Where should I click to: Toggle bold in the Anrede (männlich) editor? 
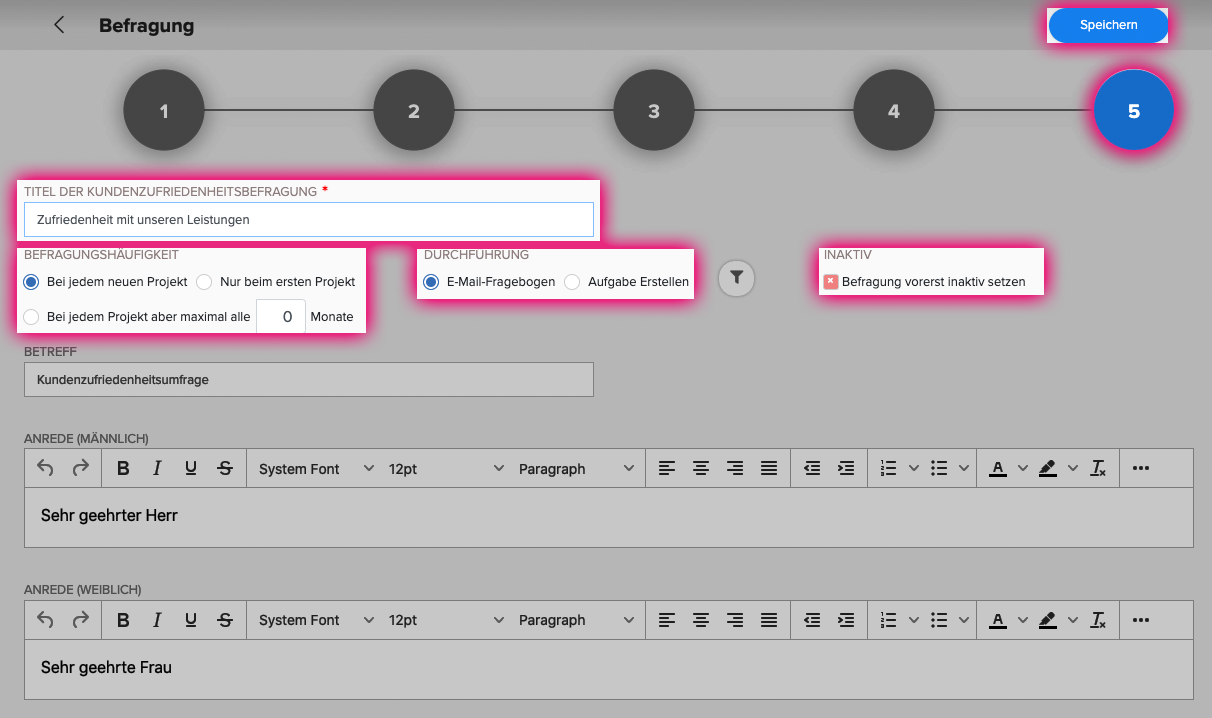click(x=123, y=468)
